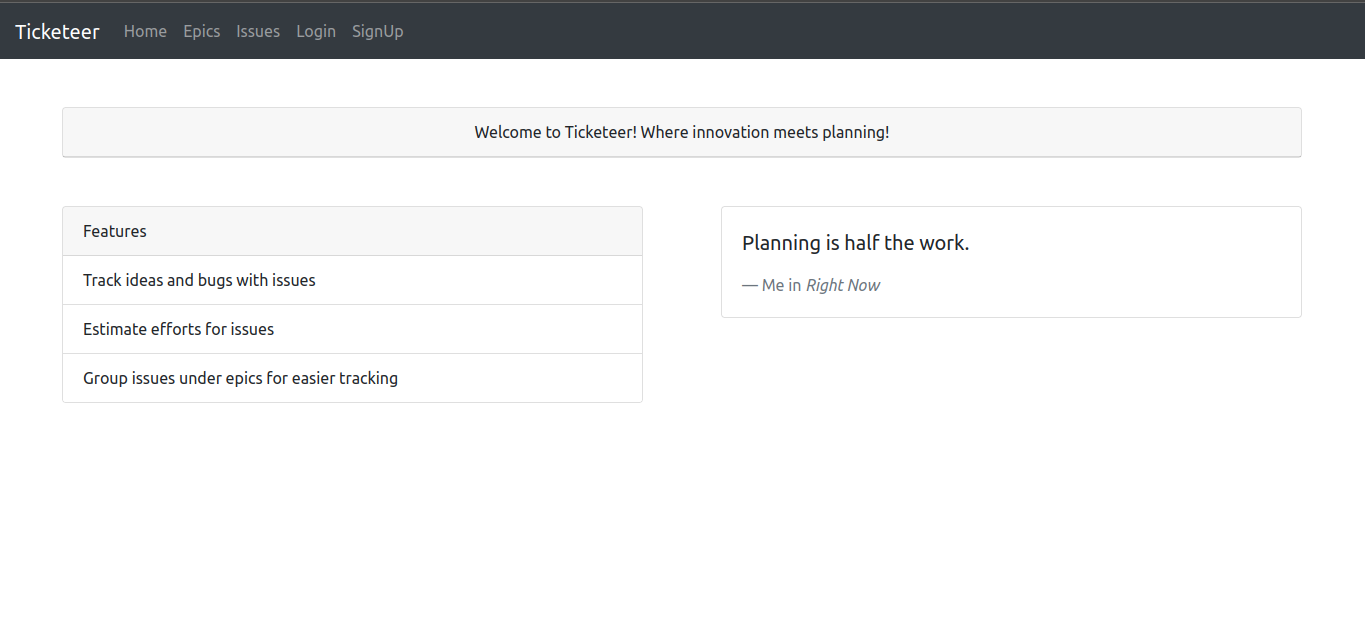Click the Features panel header
The height and width of the screenshot is (630, 1365).
pyautogui.click(x=114, y=231)
